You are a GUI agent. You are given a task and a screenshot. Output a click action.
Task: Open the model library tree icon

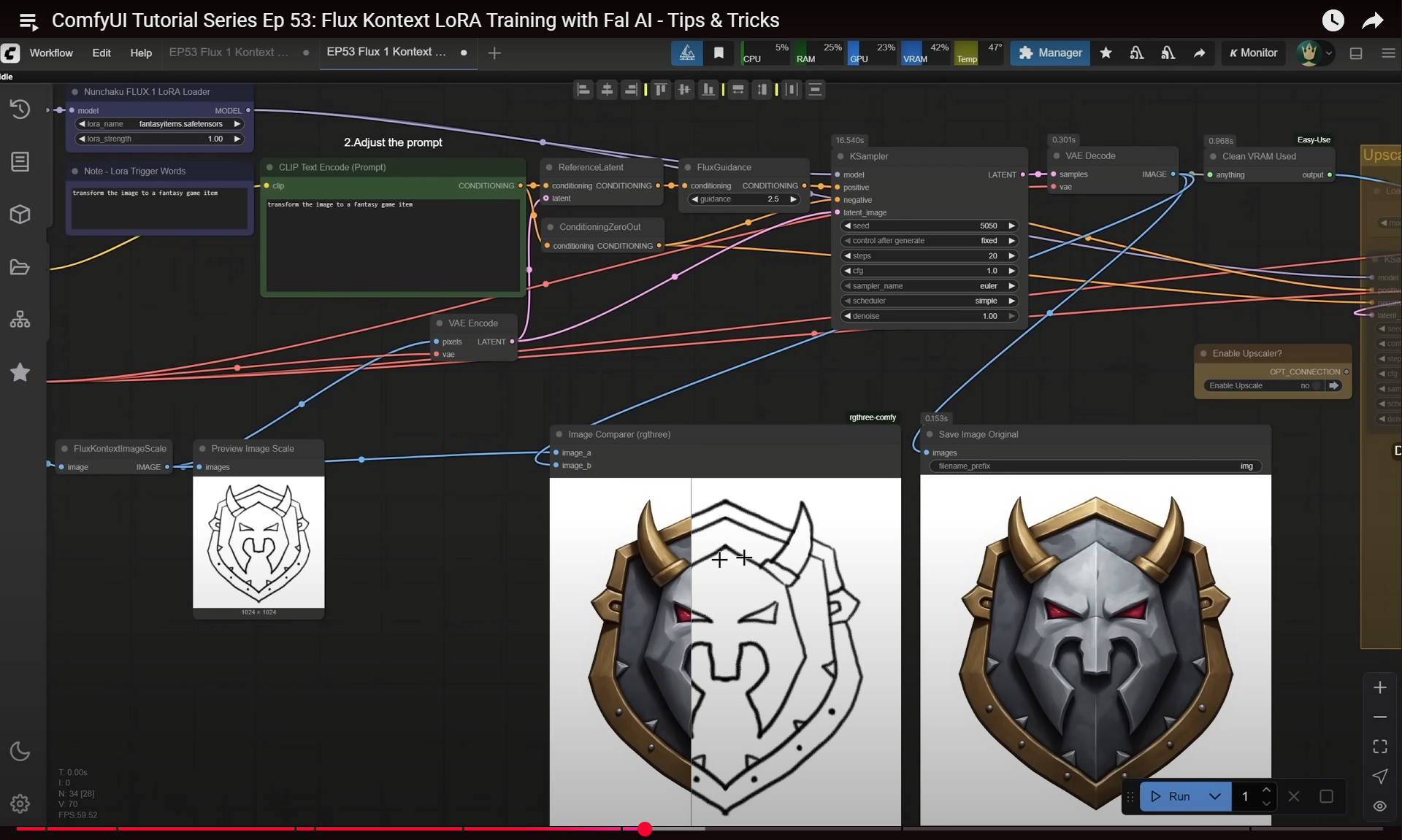pos(20,320)
